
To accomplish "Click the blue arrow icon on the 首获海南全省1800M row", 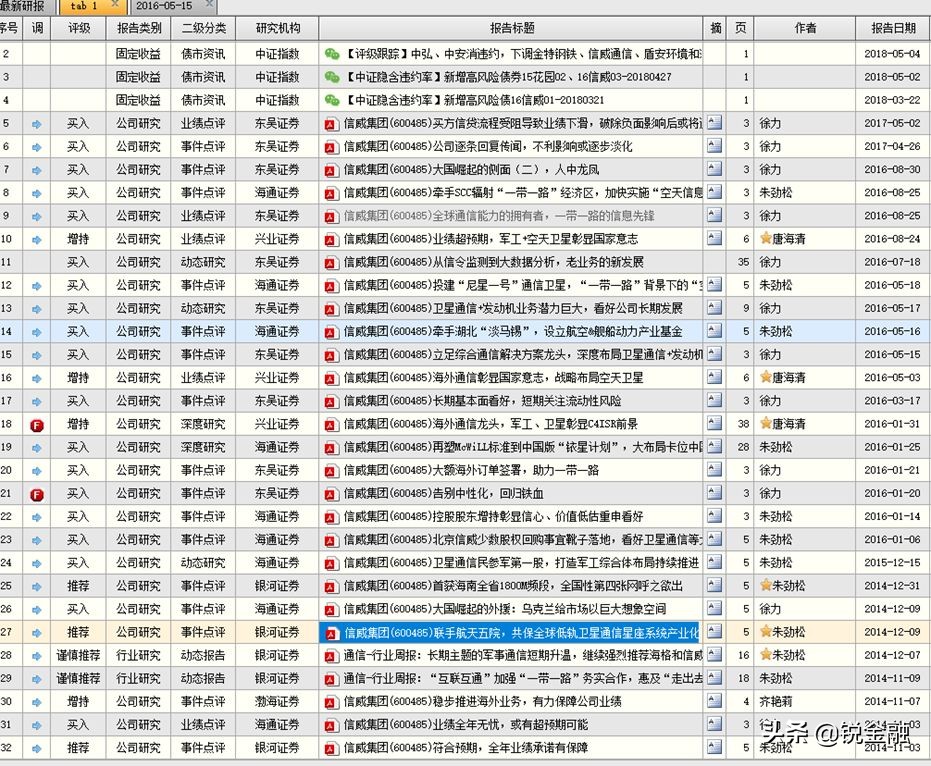I will 37,586.
